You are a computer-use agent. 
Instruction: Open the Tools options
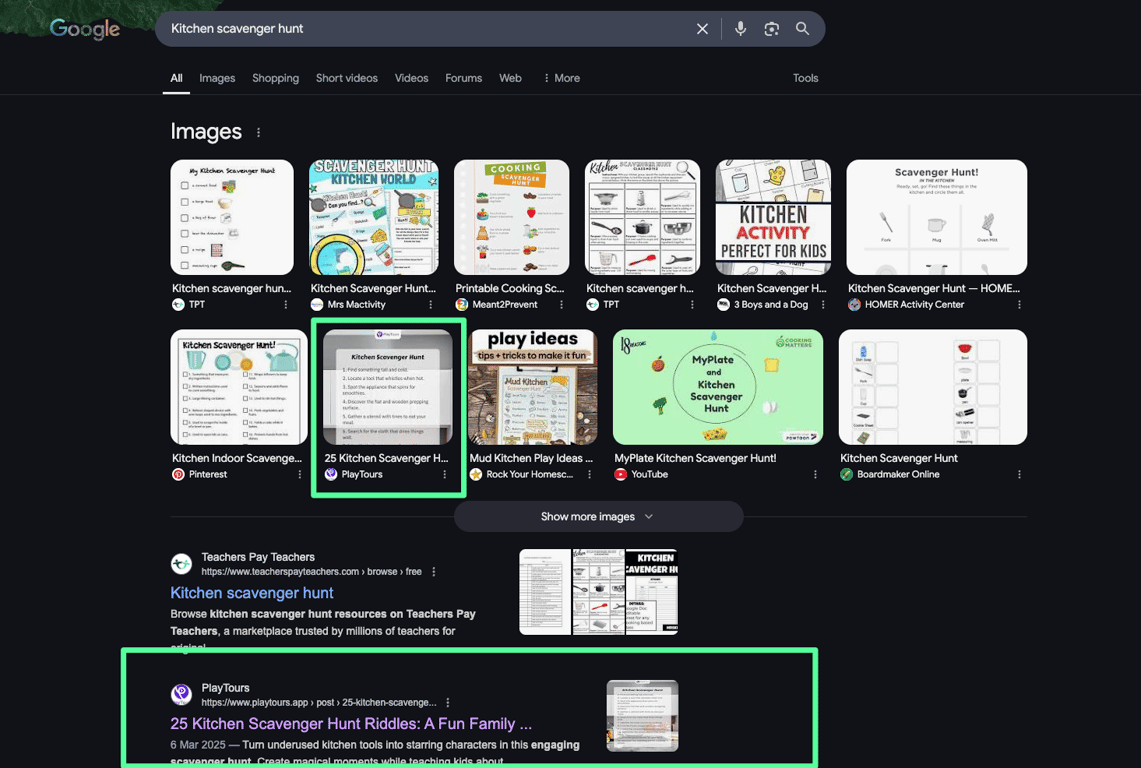[x=805, y=78]
